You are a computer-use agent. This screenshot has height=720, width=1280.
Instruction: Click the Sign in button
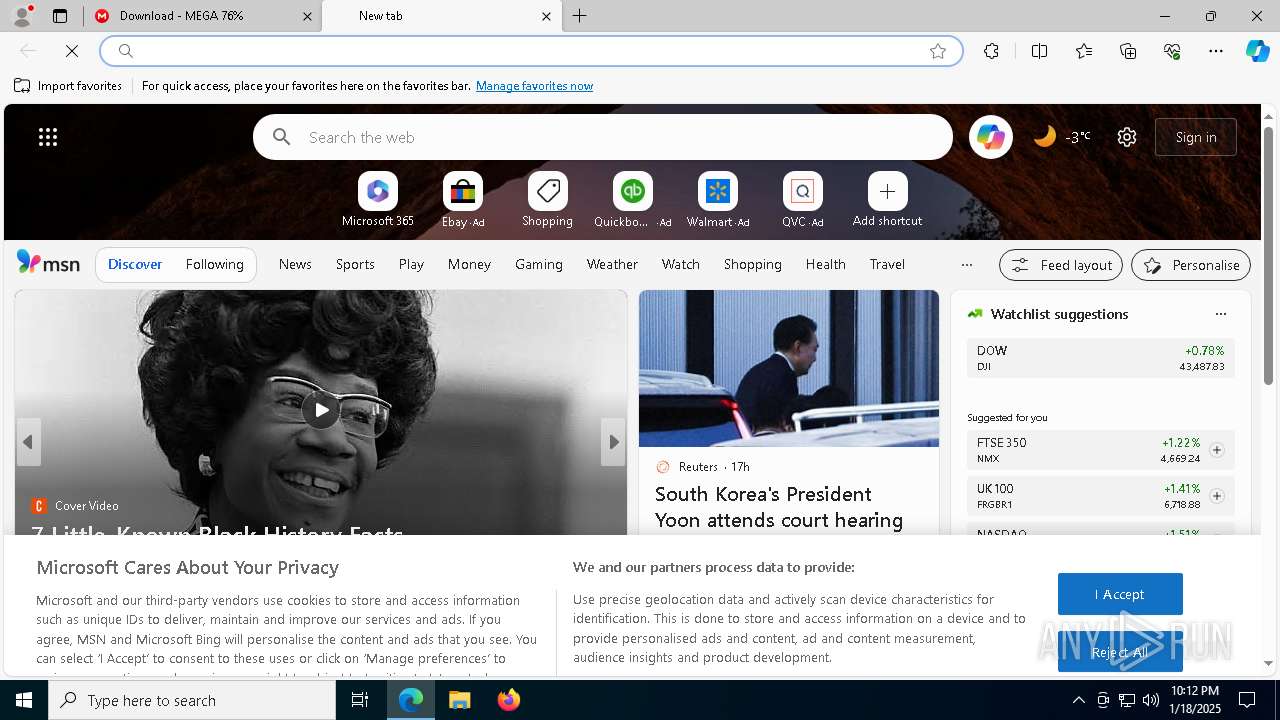[x=1196, y=137]
